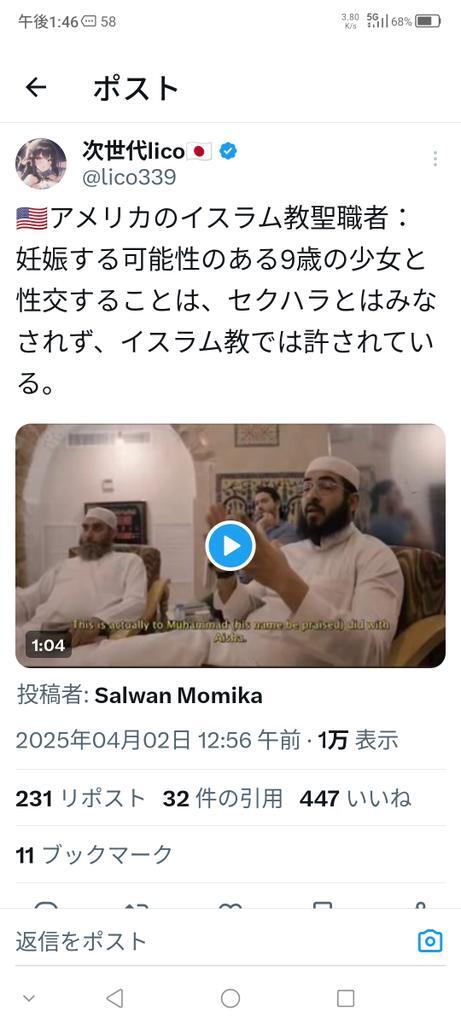Tap the back arrow next to ポスト

click(36, 88)
